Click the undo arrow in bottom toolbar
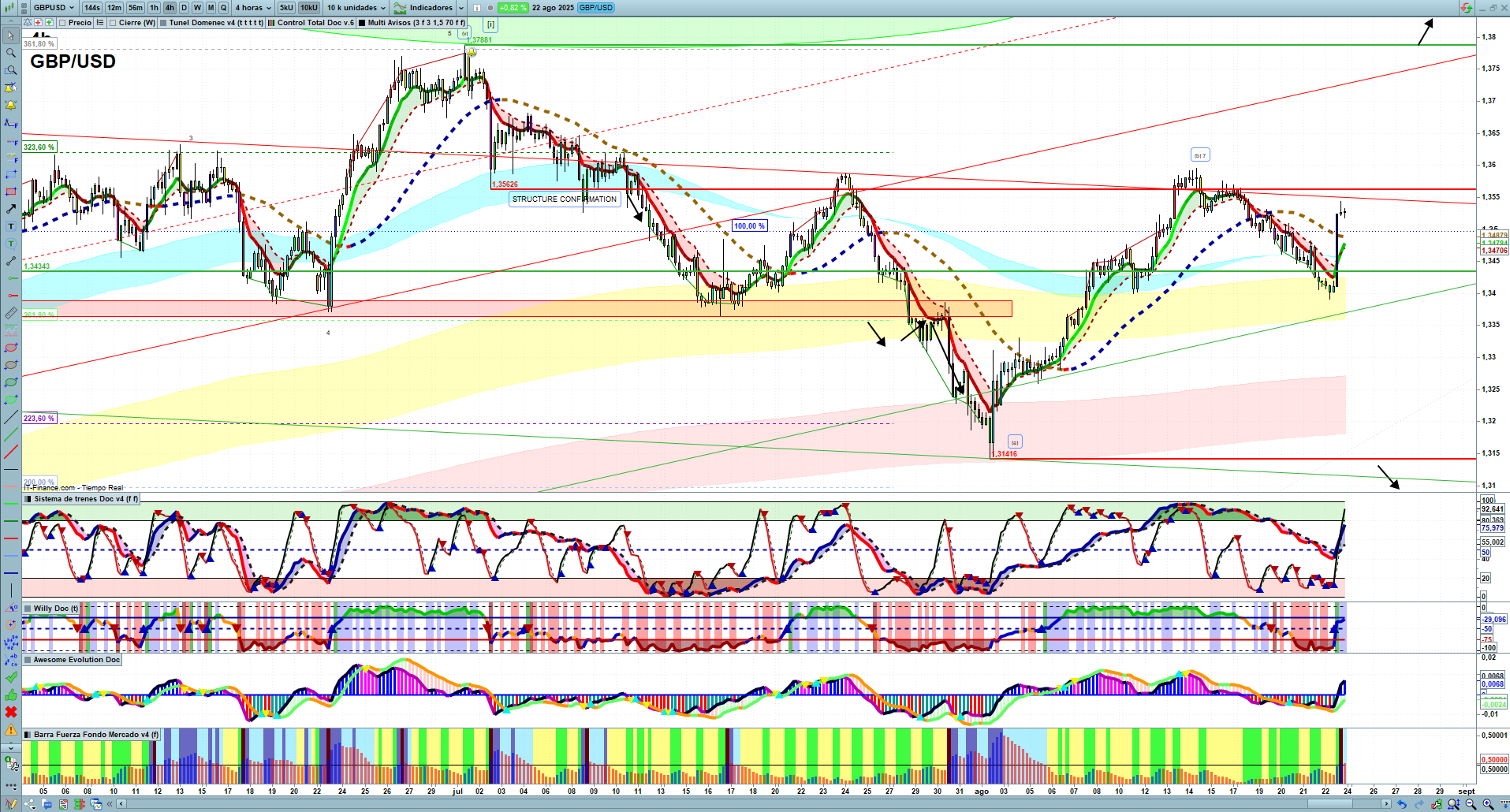 coord(1401,804)
